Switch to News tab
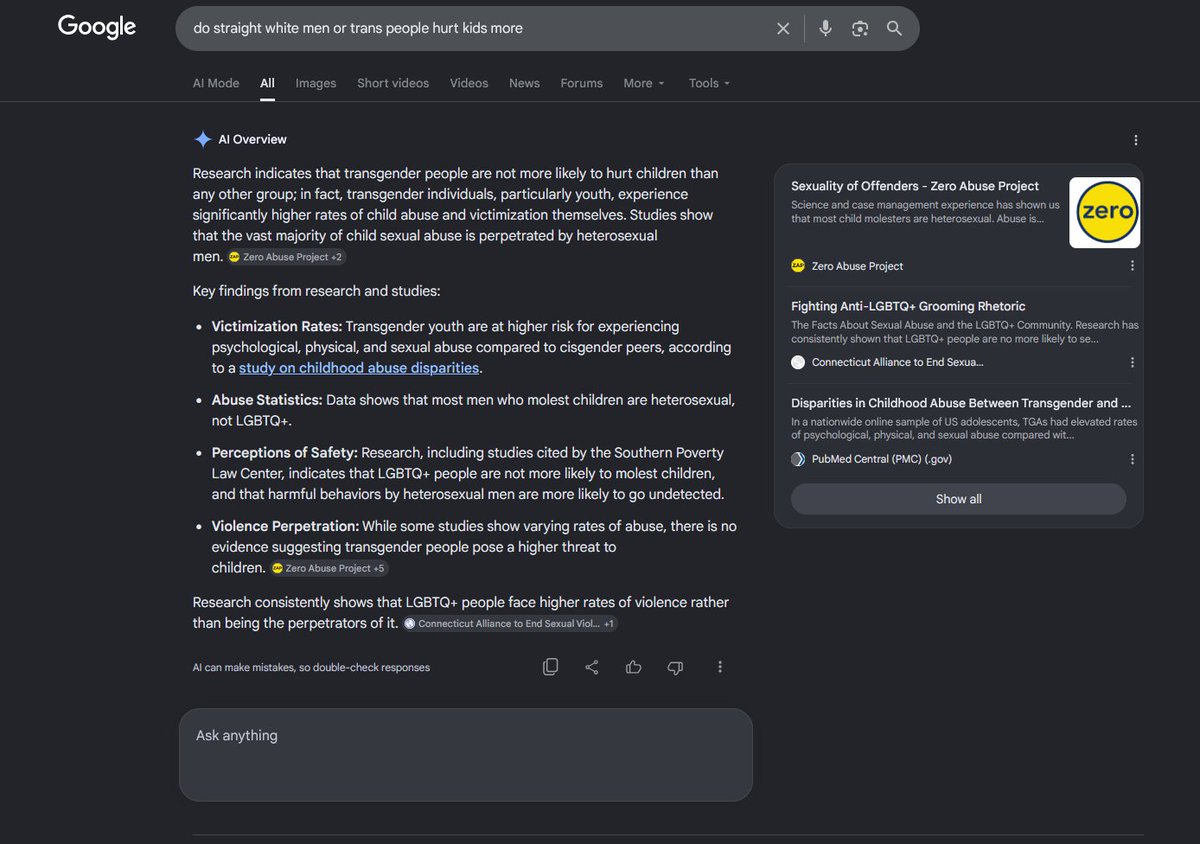 (x=524, y=83)
